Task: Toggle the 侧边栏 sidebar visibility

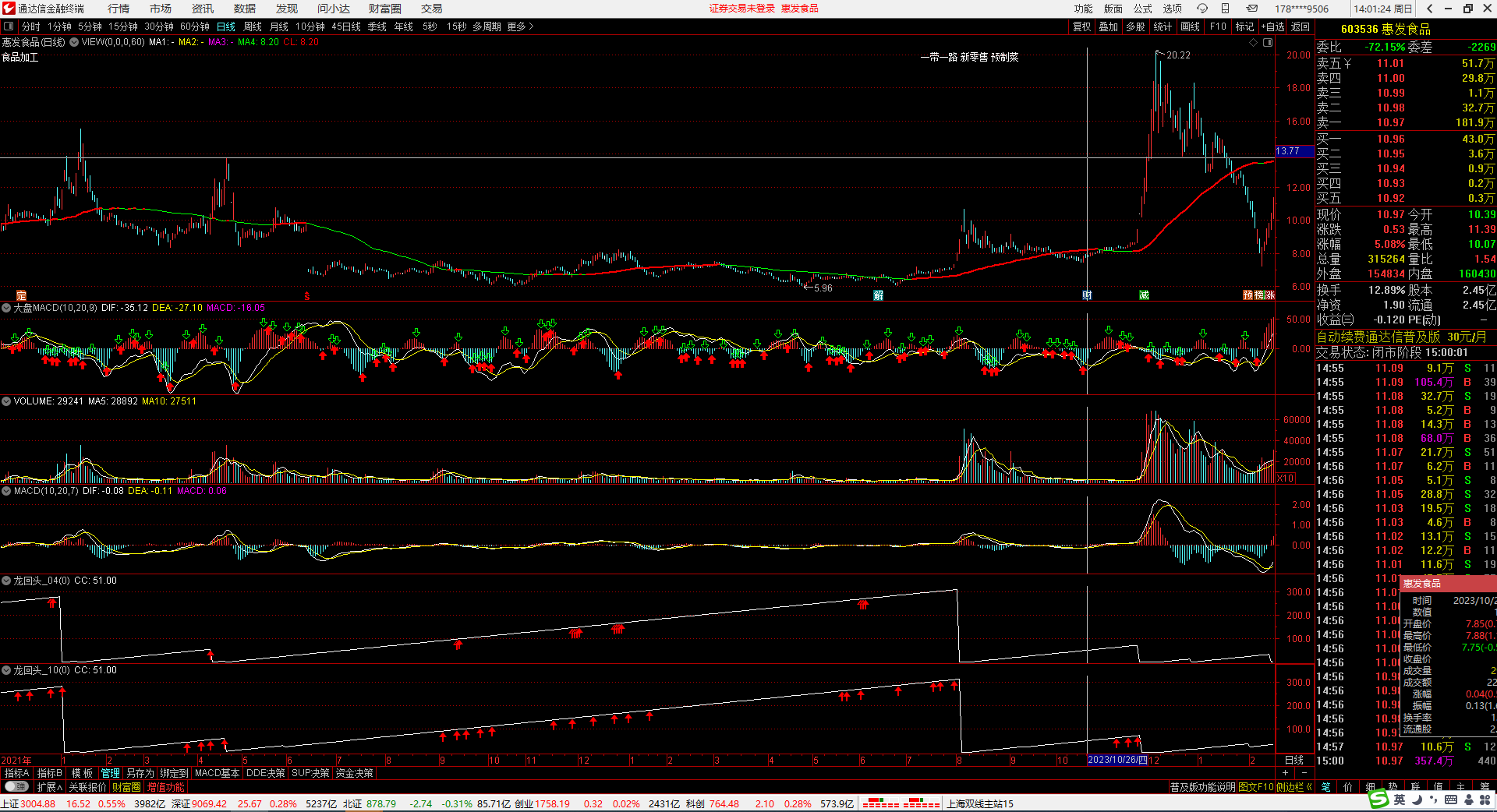Action: 1295,787
